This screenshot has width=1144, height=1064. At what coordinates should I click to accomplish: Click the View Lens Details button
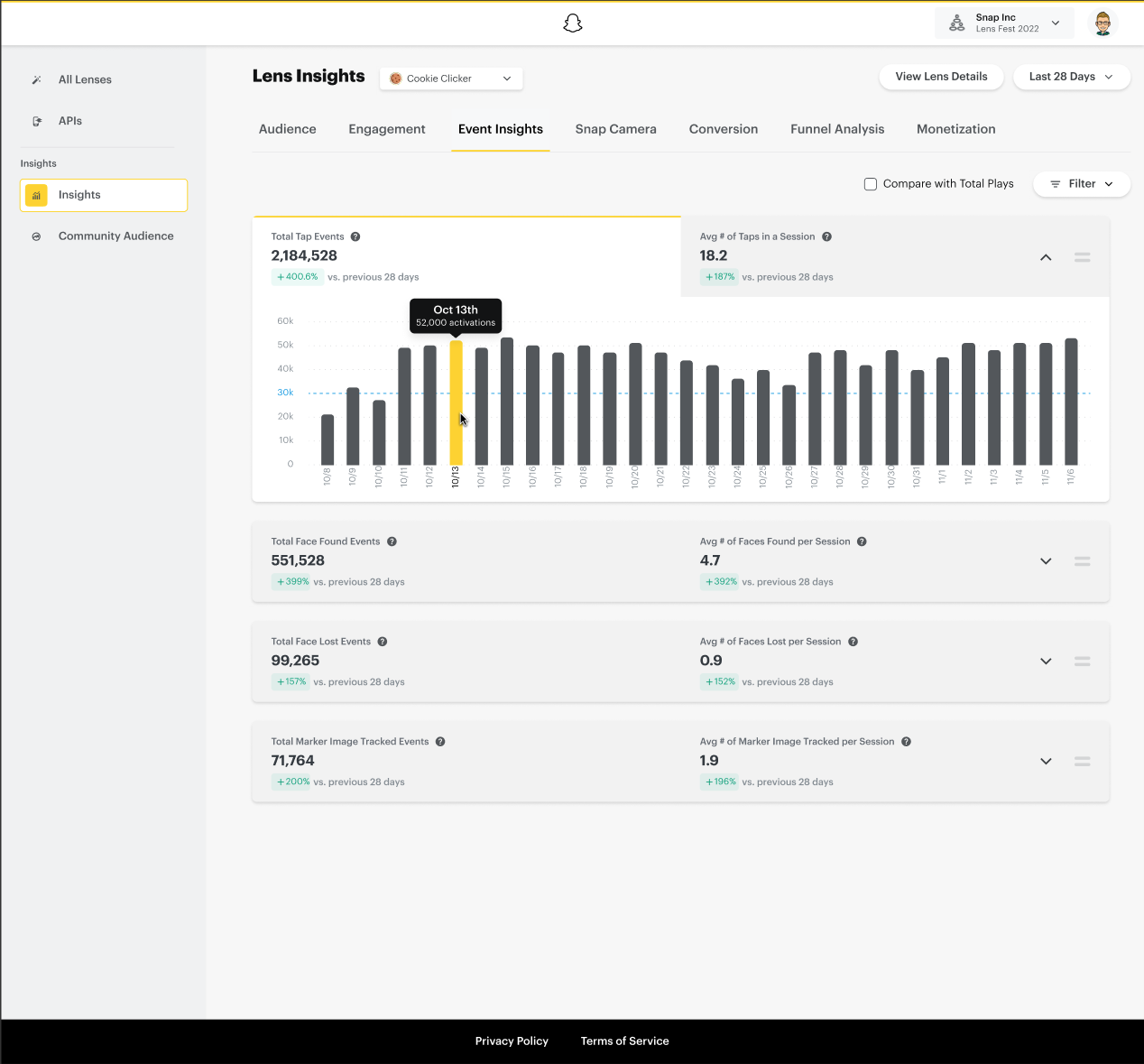point(941,77)
